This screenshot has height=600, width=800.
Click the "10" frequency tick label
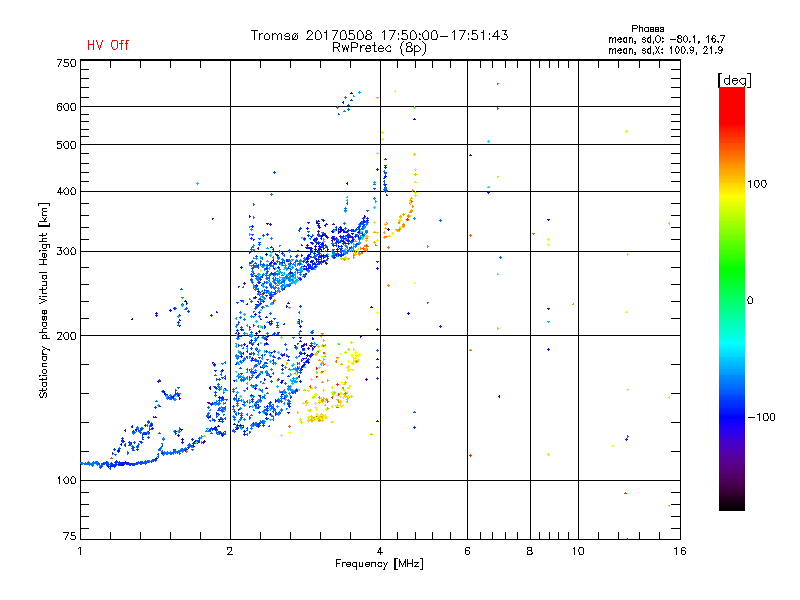point(578,551)
